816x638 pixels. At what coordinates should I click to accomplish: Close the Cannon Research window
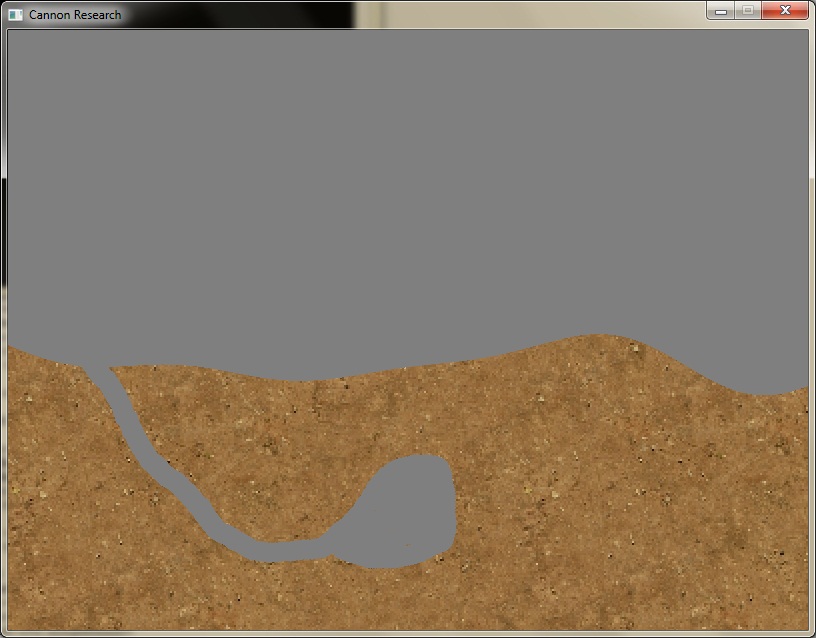point(785,11)
